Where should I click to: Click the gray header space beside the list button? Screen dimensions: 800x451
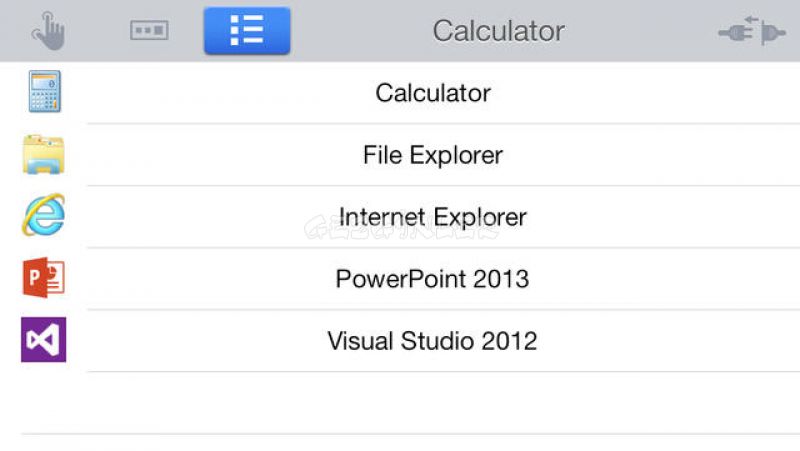coord(360,31)
